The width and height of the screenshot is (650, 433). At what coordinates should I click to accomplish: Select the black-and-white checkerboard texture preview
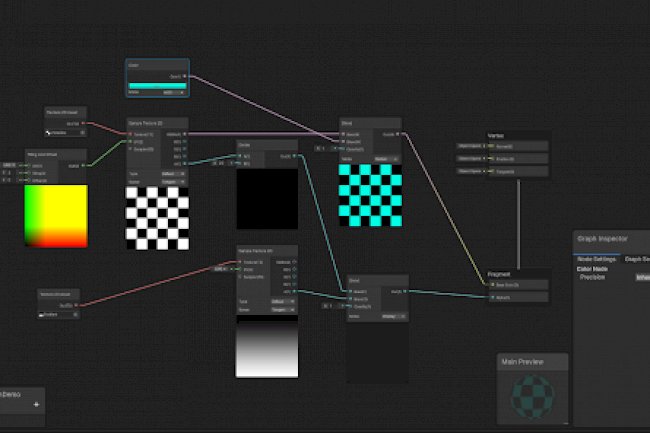[156, 217]
